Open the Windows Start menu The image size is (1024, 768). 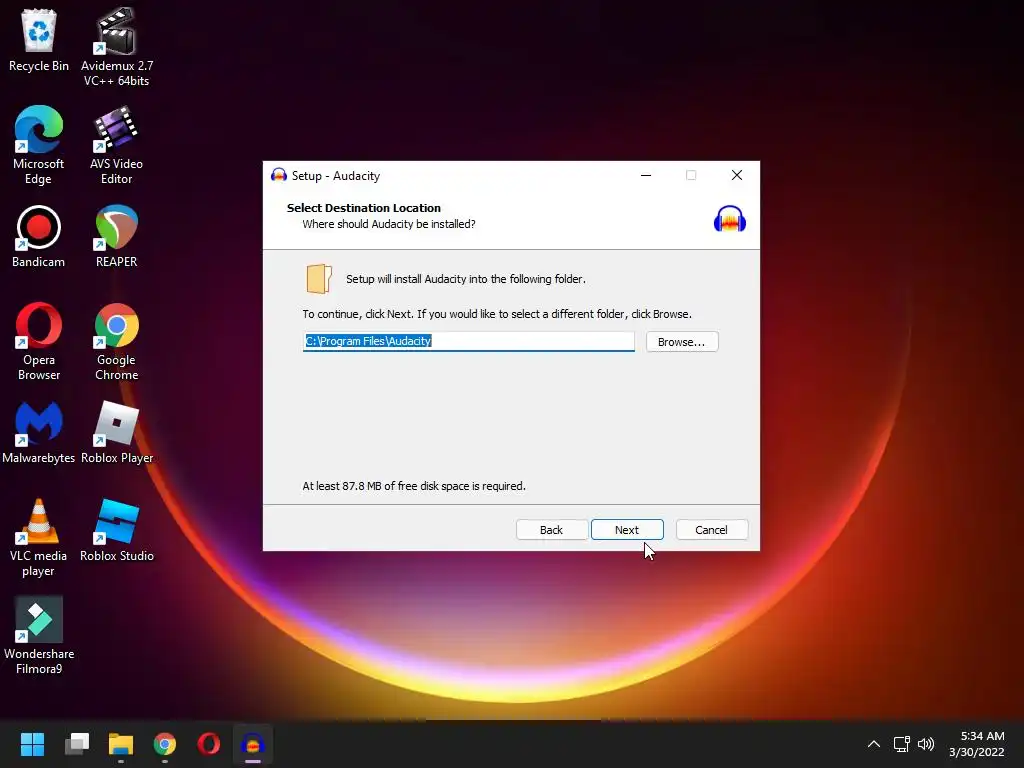(32, 744)
